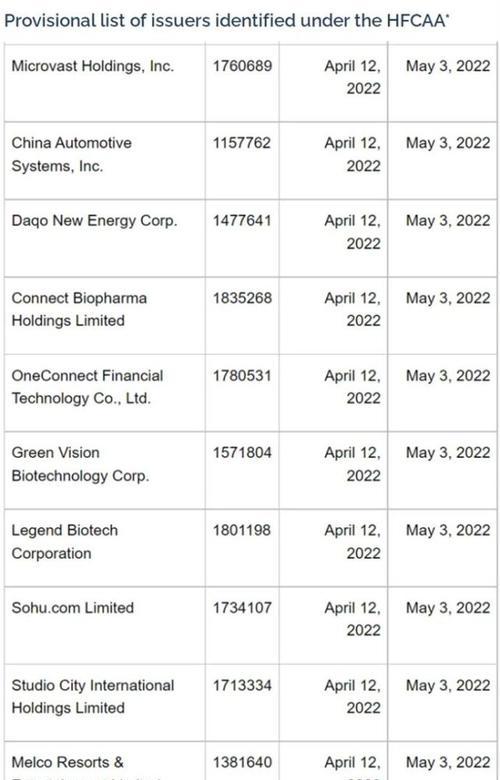Click the Microvast Holdings, Inc. company name

(93, 66)
